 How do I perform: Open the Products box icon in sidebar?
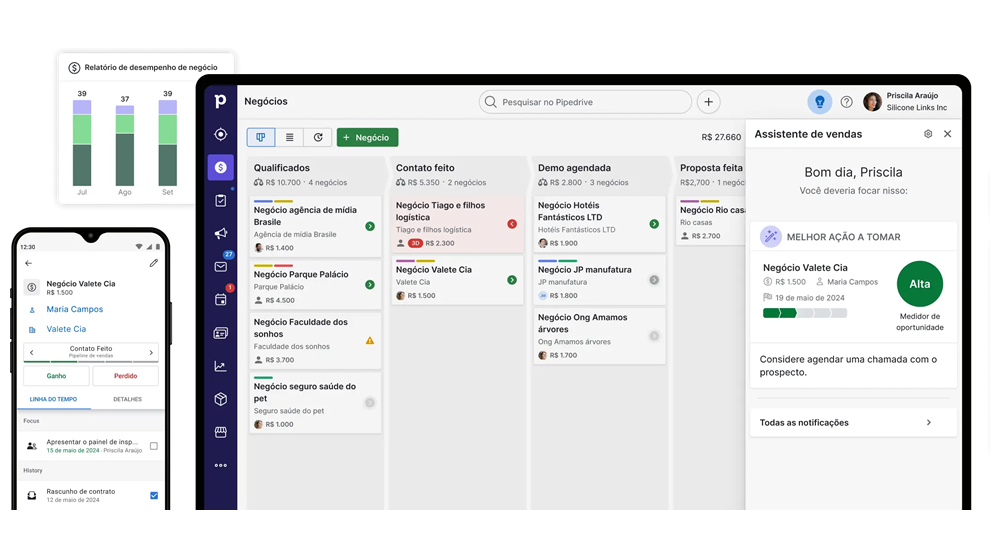pos(221,399)
